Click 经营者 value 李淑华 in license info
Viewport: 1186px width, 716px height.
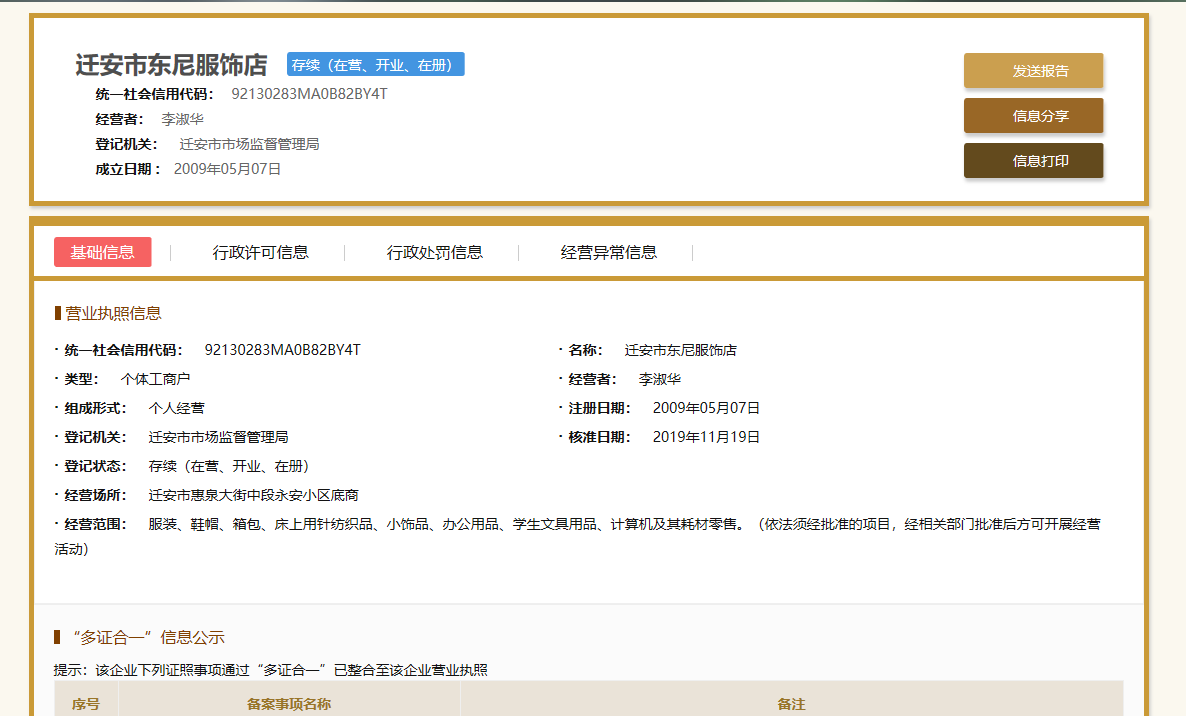pyautogui.click(x=660, y=379)
